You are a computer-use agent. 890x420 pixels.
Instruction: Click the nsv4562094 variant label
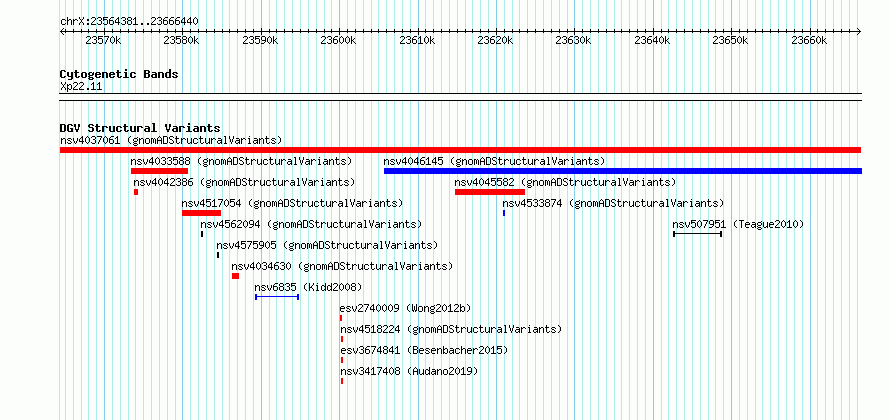pos(311,224)
